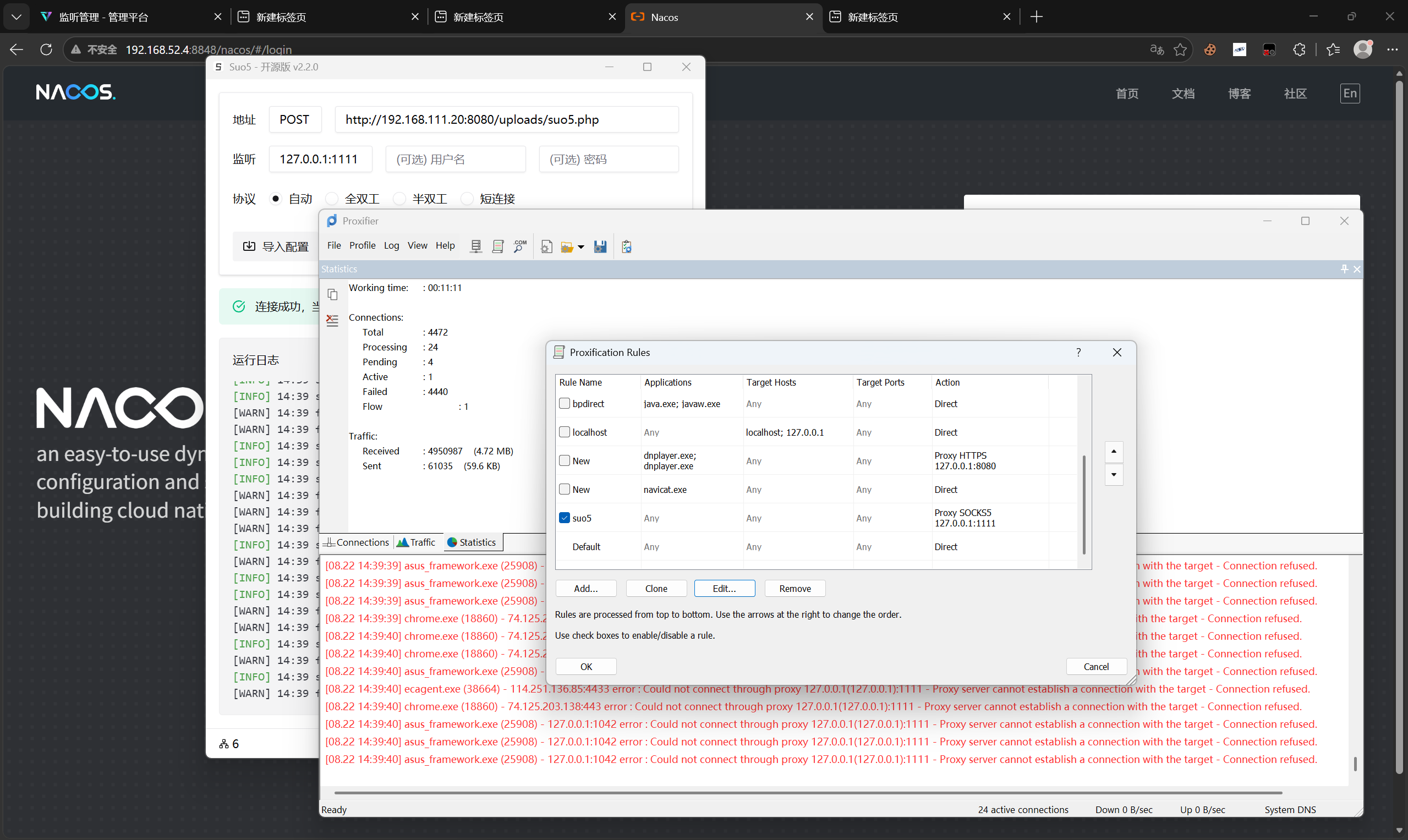This screenshot has height=840, width=1408.
Task: Close the Statistics panel
Action: pos(1356,269)
